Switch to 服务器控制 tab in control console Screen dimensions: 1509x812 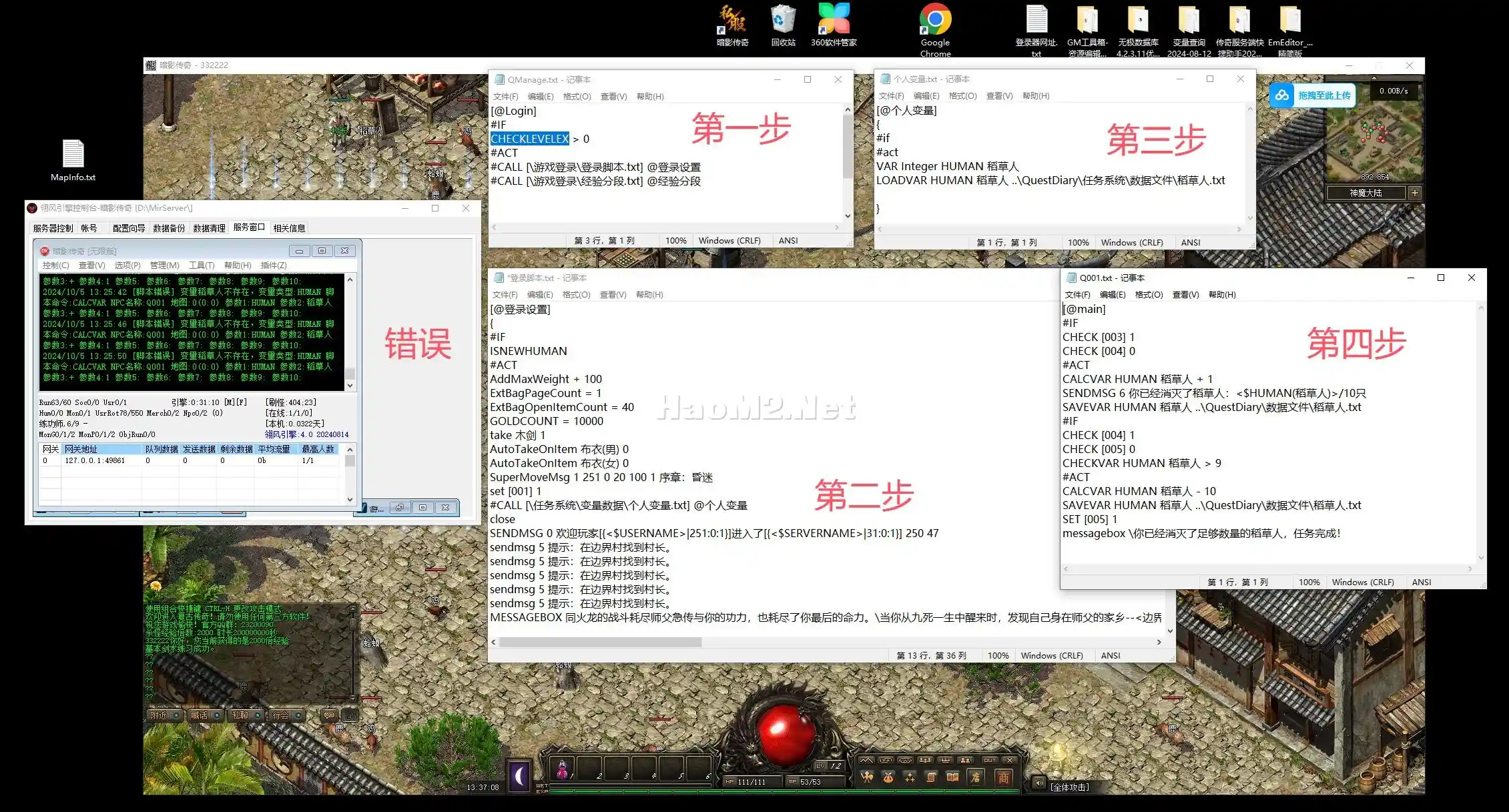(x=53, y=228)
